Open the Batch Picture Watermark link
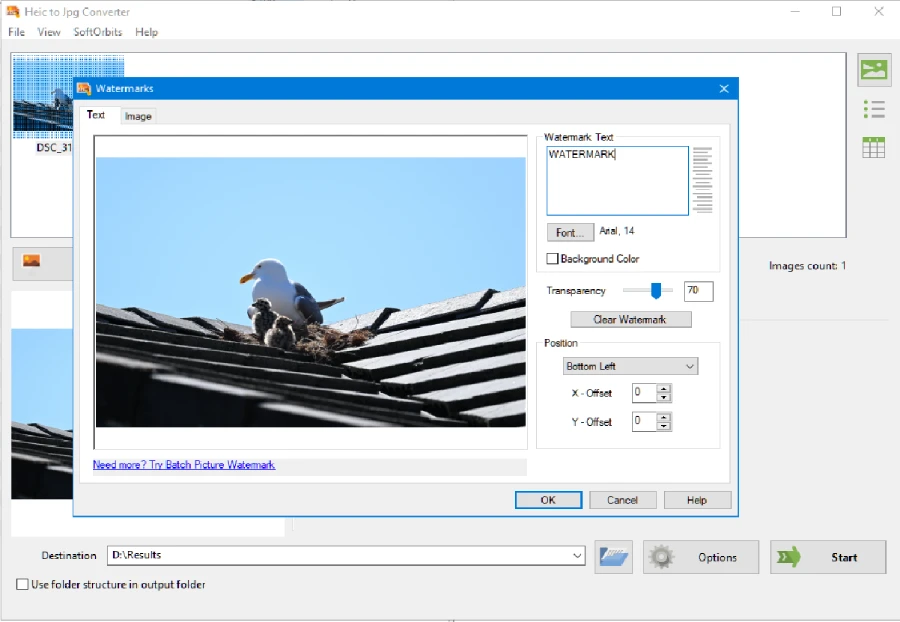 pos(184,465)
